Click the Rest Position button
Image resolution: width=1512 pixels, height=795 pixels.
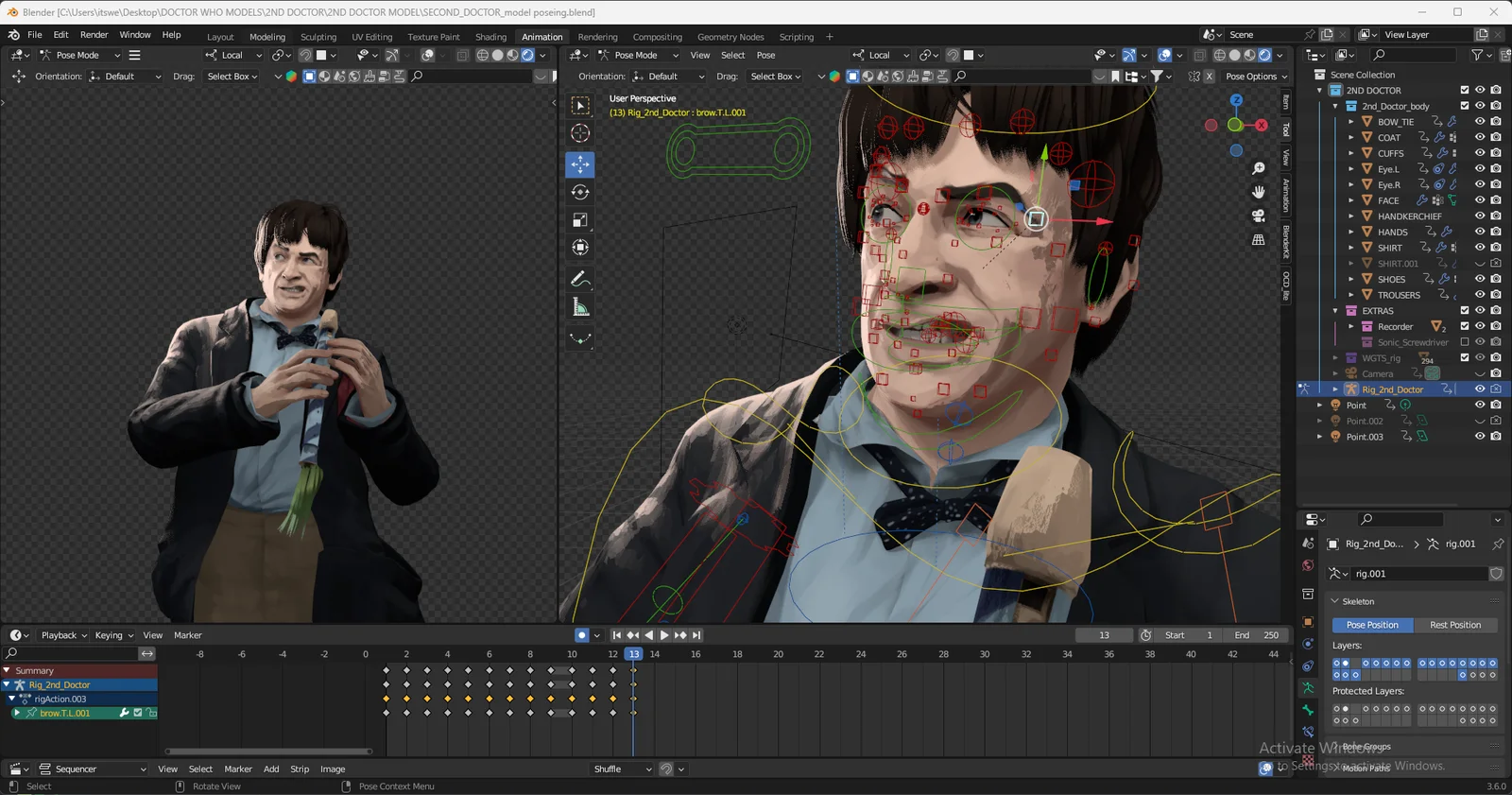click(1455, 625)
